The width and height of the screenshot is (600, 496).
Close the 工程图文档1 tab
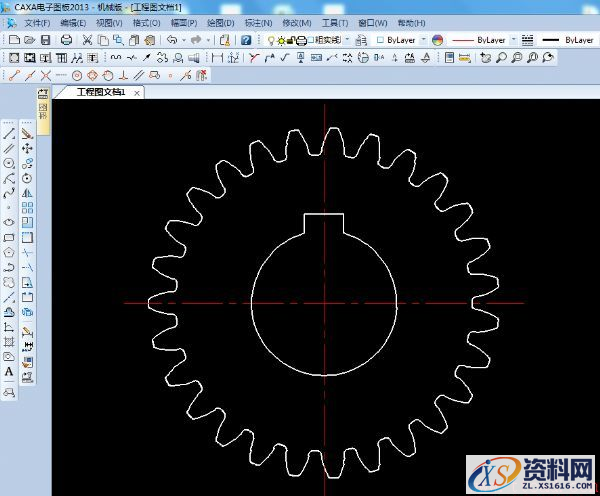click(137, 92)
